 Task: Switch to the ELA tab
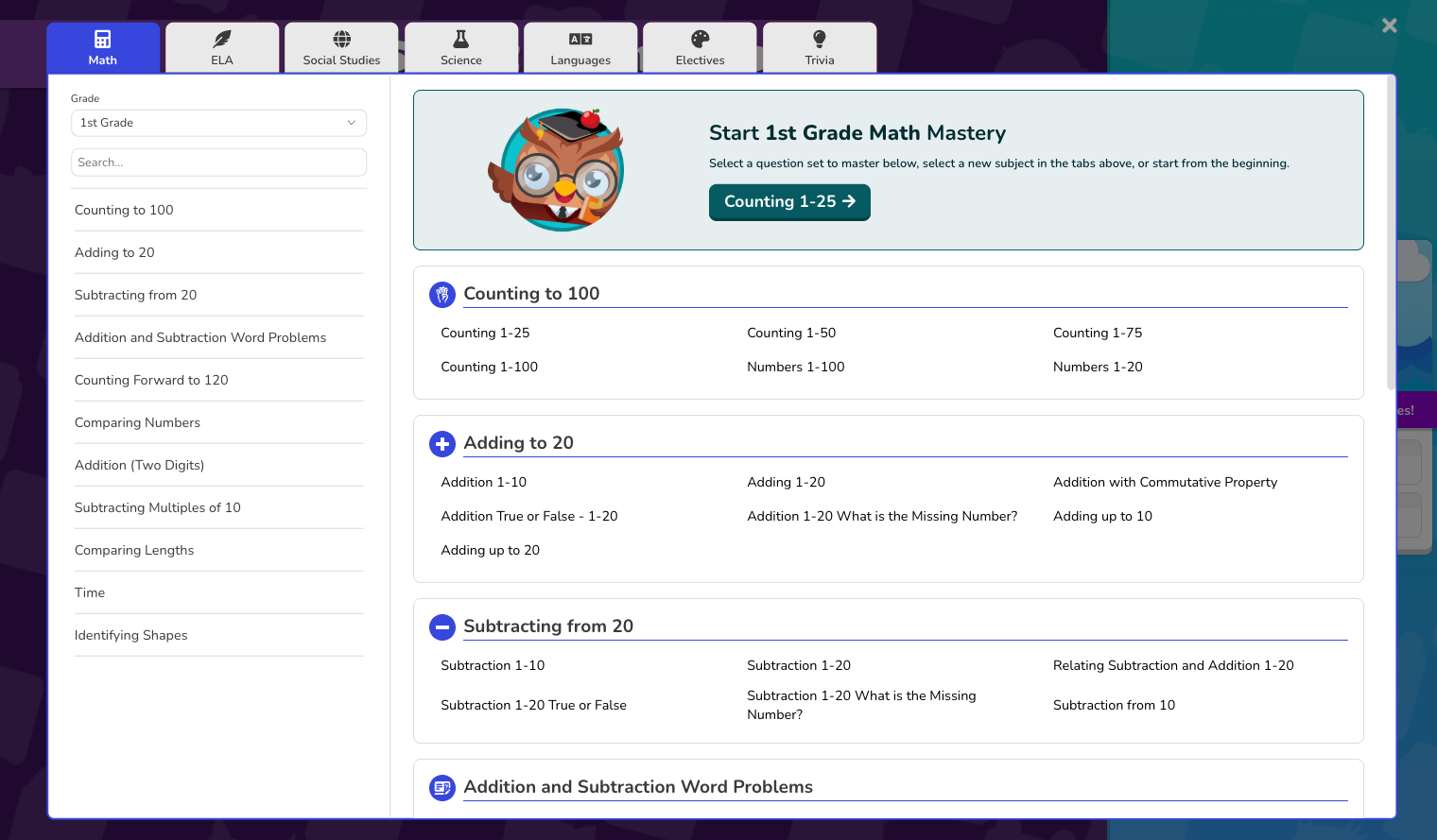222,47
